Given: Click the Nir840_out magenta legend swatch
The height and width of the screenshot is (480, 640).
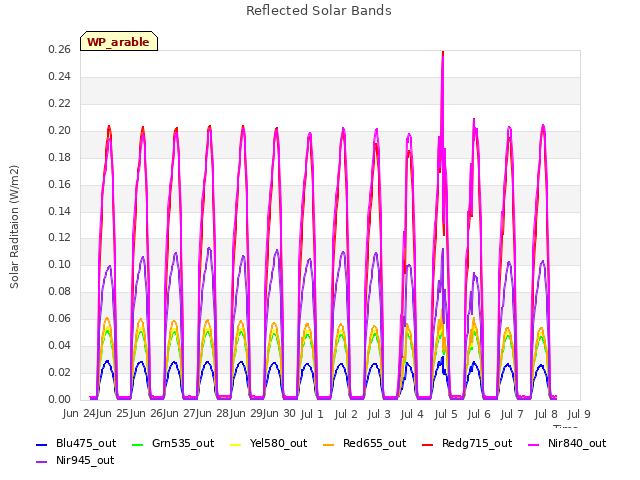Looking at the screenshot, I should coord(534,445).
